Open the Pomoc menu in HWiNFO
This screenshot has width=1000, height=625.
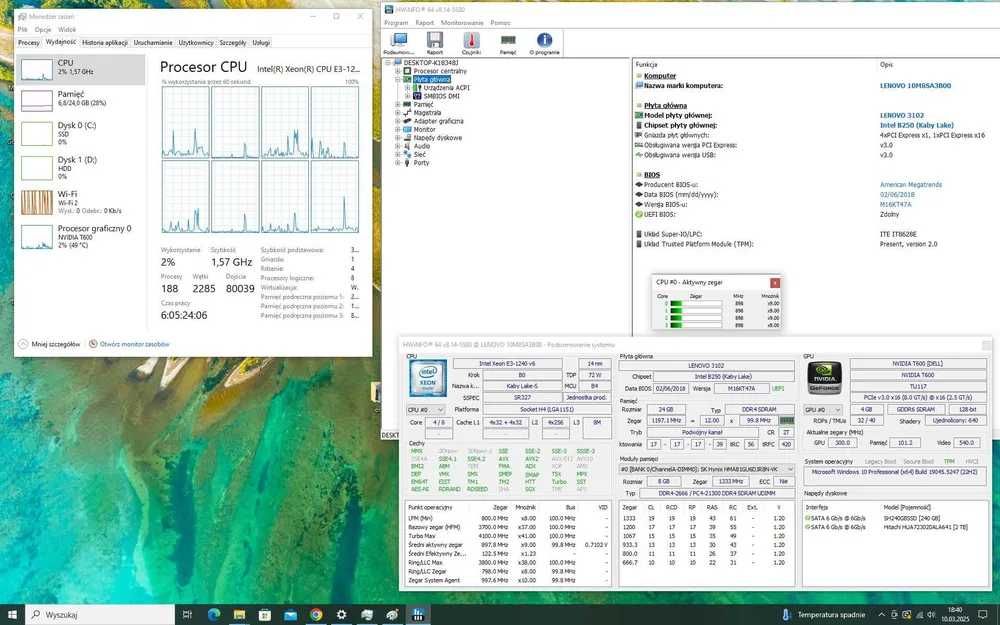click(x=501, y=22)
